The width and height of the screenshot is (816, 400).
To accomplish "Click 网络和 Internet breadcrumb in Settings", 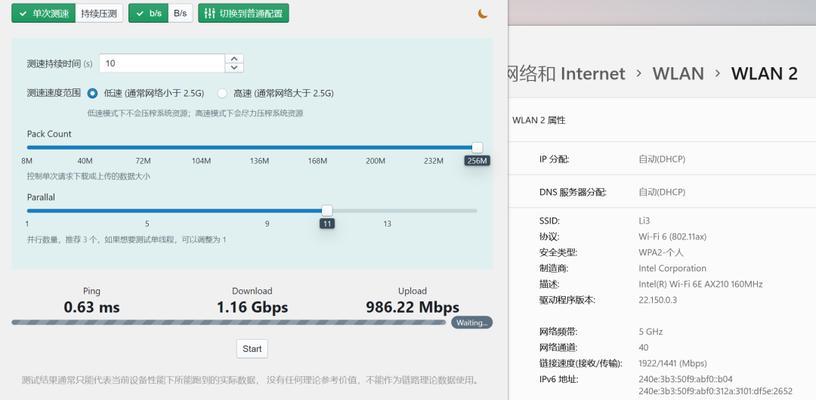I will coord(566,73).
